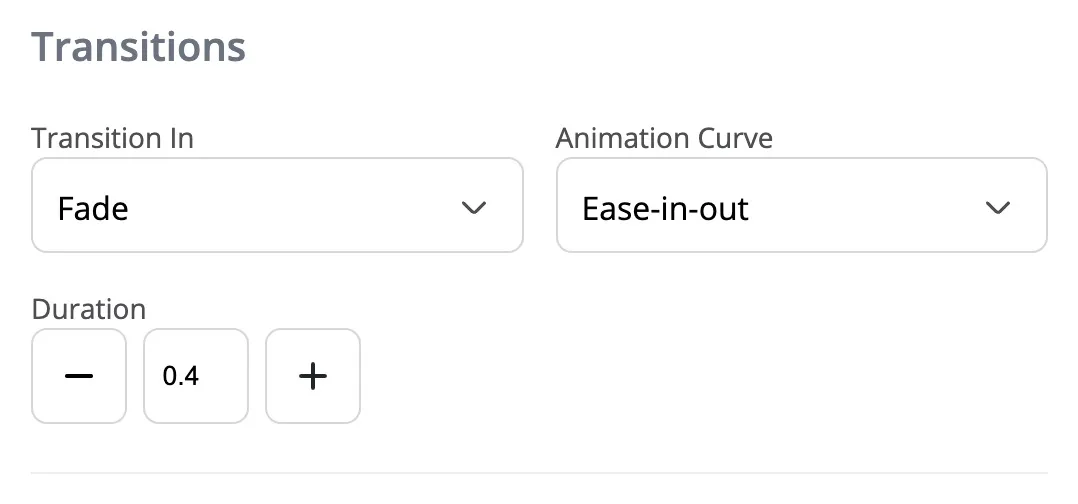This screenshot has width=1078, height=504.
Task: Click the "Ease-in-out" selected value text
Action: tap(665, 209)
